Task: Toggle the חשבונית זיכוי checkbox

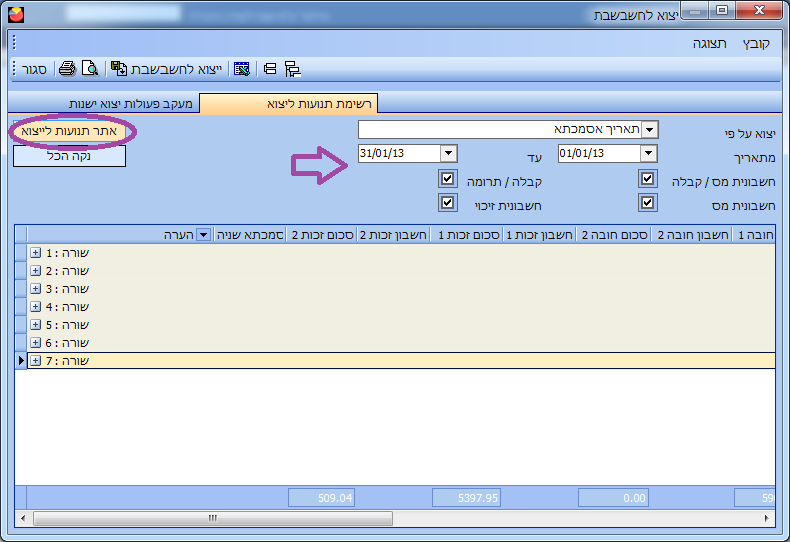Action: tap(447, 203)
